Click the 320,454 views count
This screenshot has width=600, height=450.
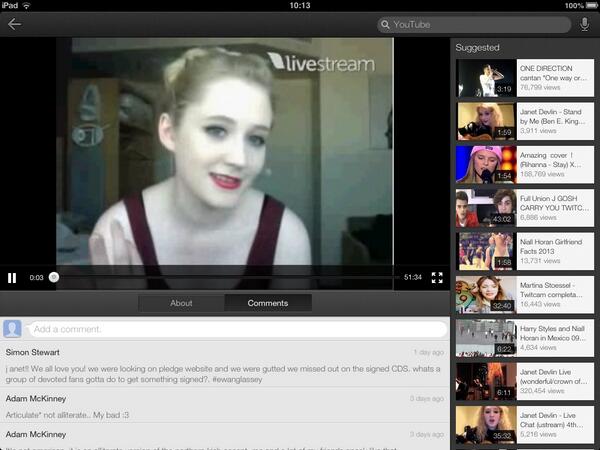pos(542,391)
